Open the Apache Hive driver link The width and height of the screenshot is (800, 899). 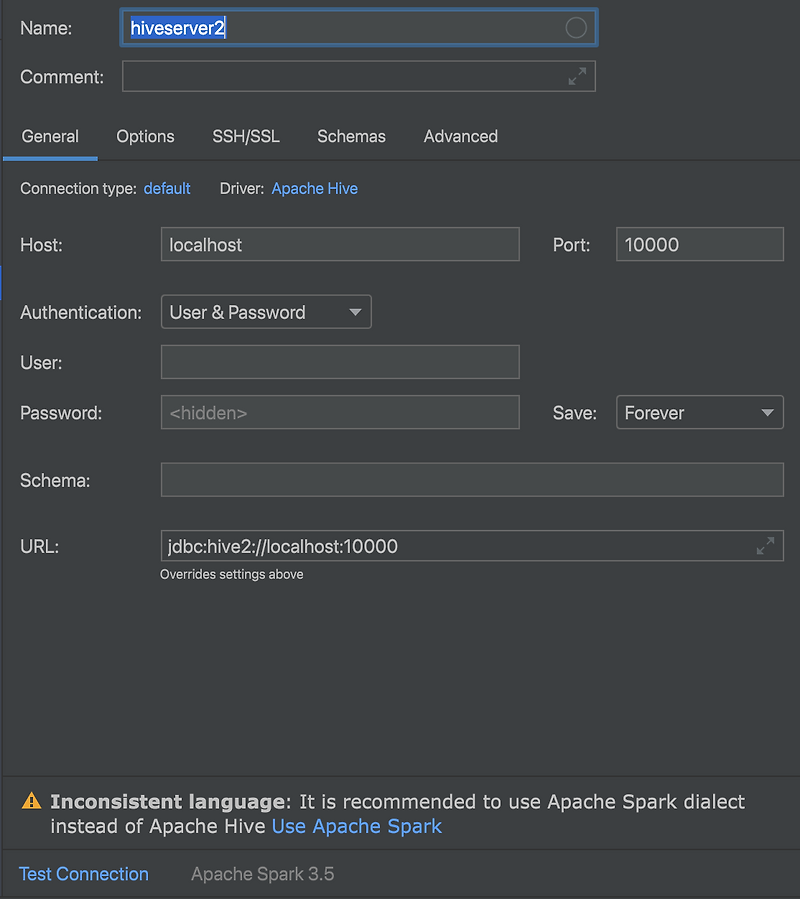(x=314, y=188)
